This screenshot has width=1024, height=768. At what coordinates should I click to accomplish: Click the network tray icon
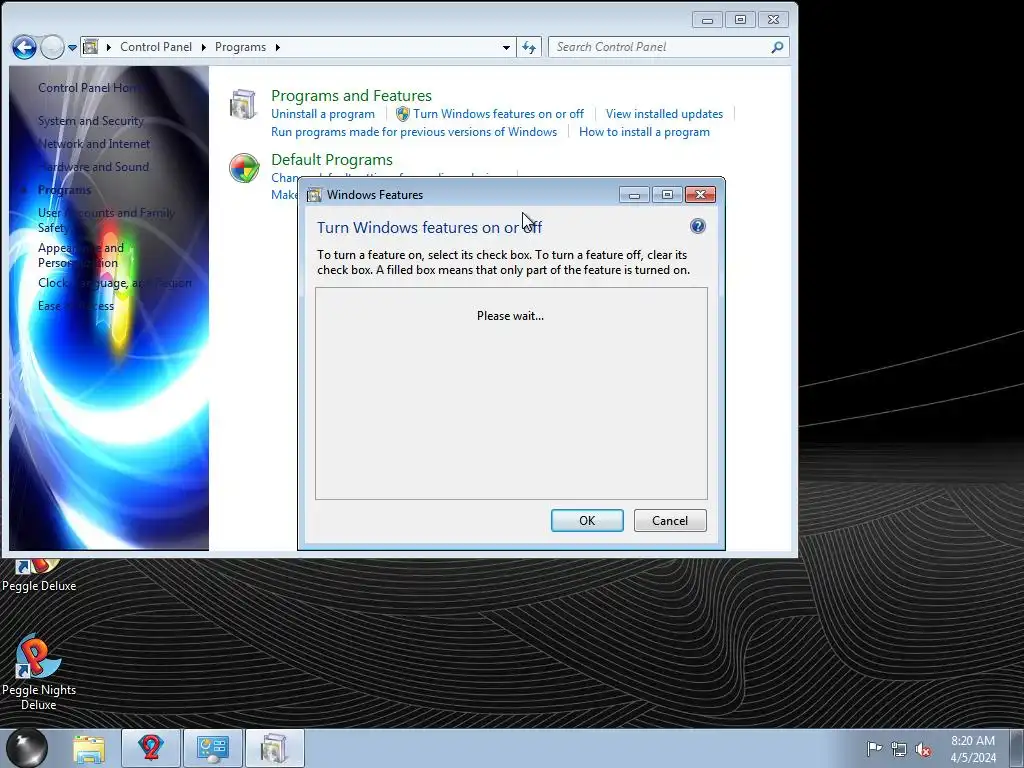click(899, 749)
